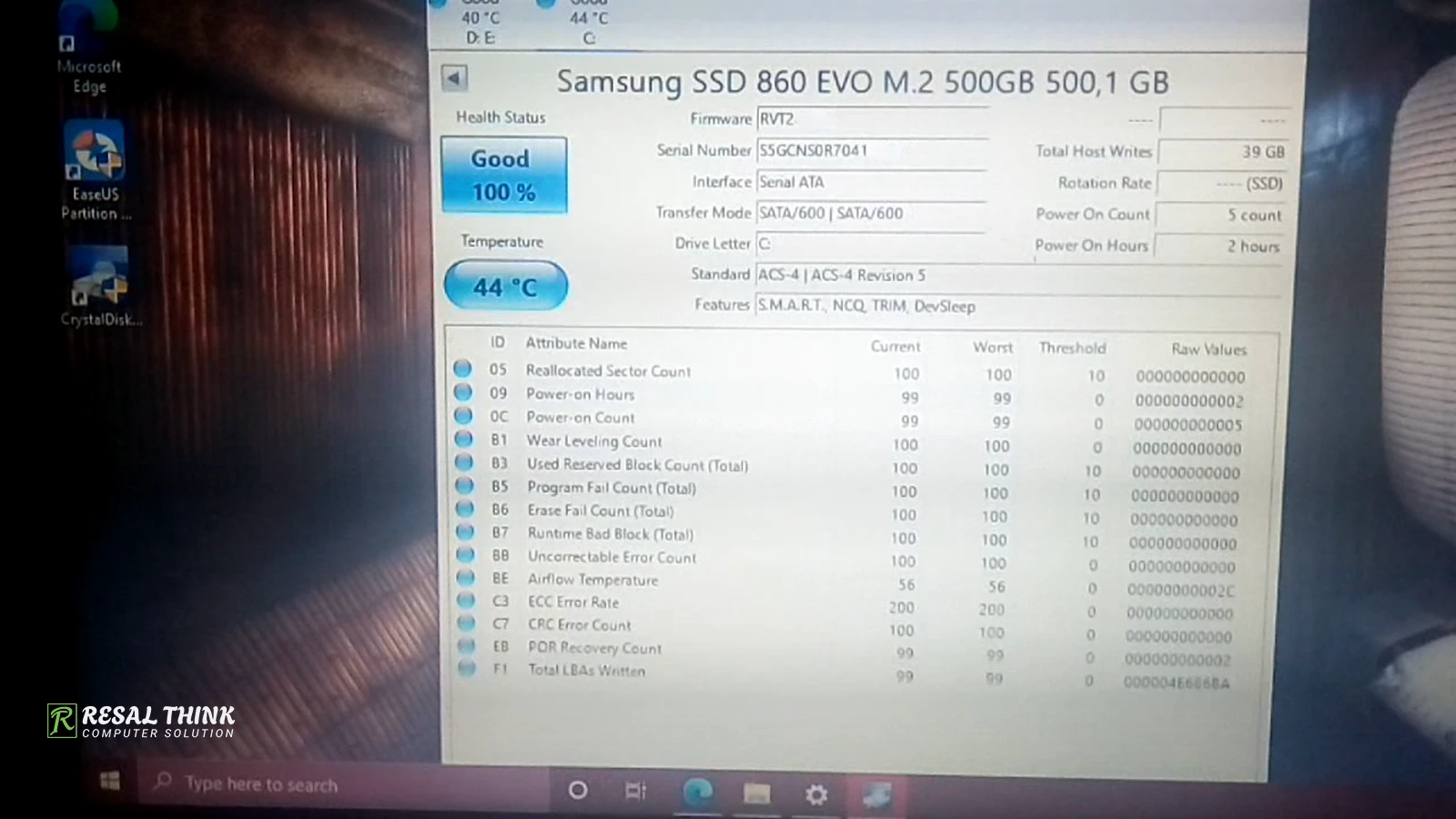The width and height of the screenshot is (1456, 819).
Task: Click the Good 100 % health status button
Action: click(504, 175)
